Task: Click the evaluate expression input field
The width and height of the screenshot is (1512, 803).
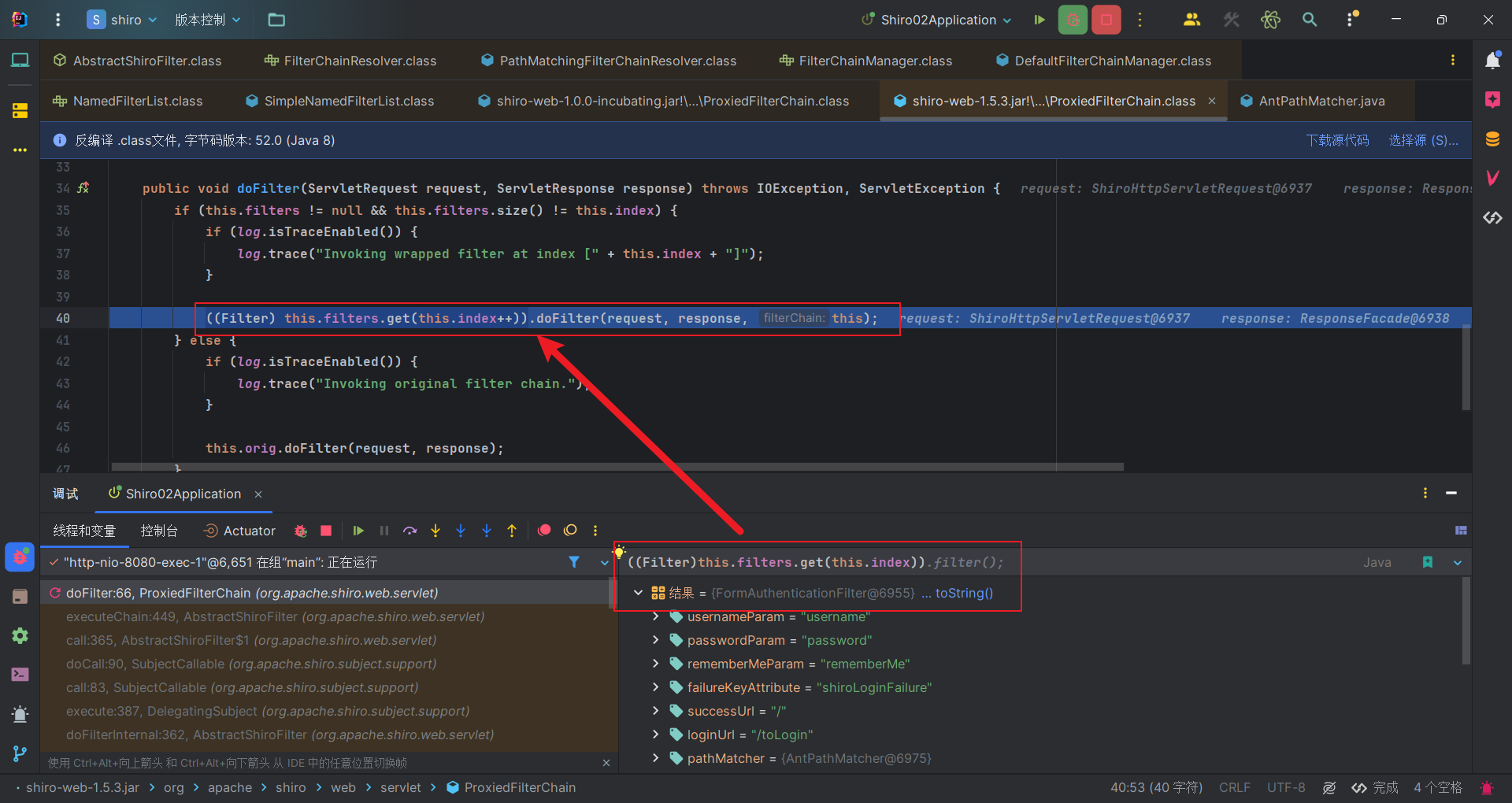Action: tap(988, 562)
